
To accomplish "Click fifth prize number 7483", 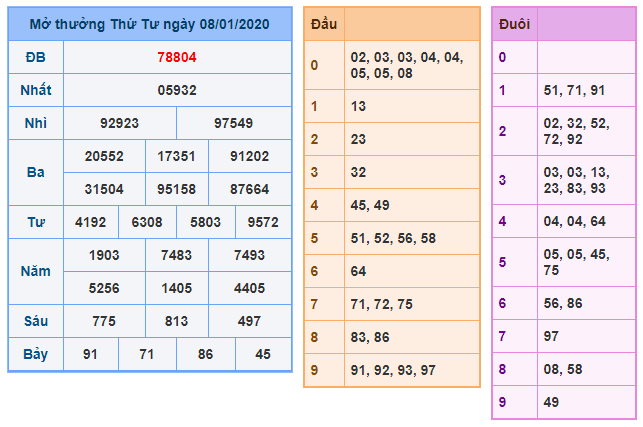I will tap(177, 255).
